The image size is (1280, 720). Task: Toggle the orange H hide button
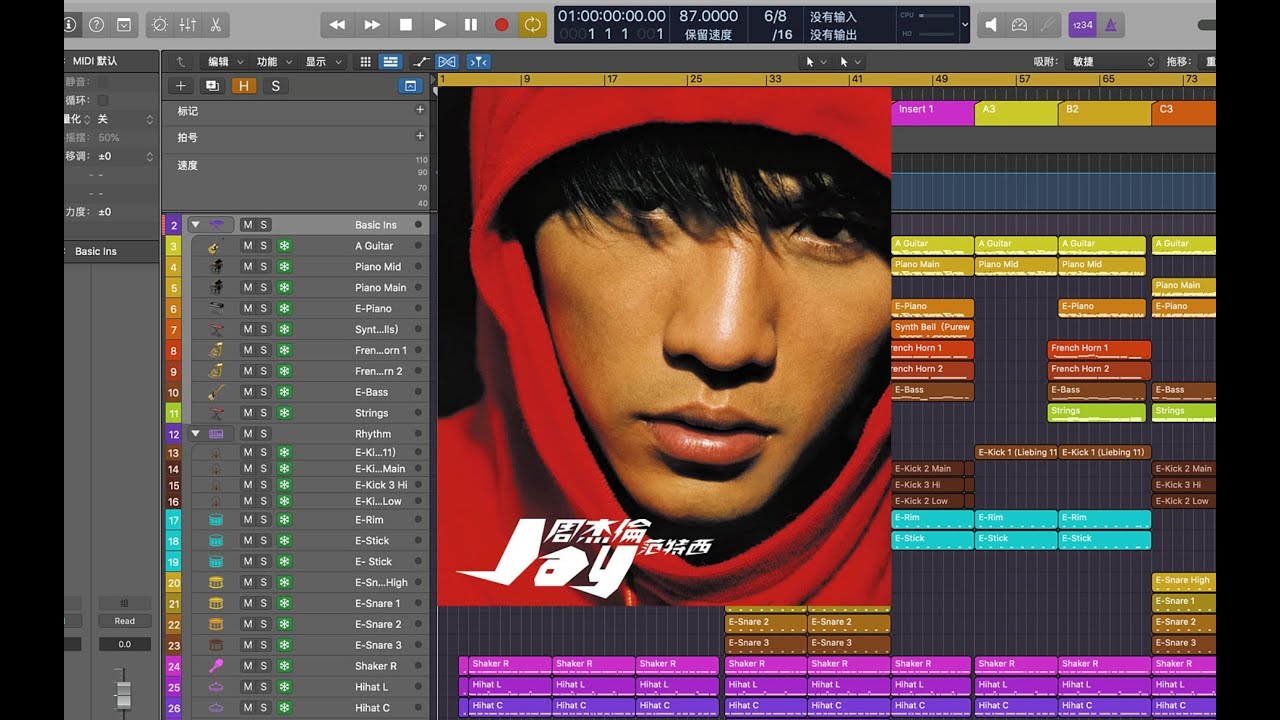pos(244,86)
